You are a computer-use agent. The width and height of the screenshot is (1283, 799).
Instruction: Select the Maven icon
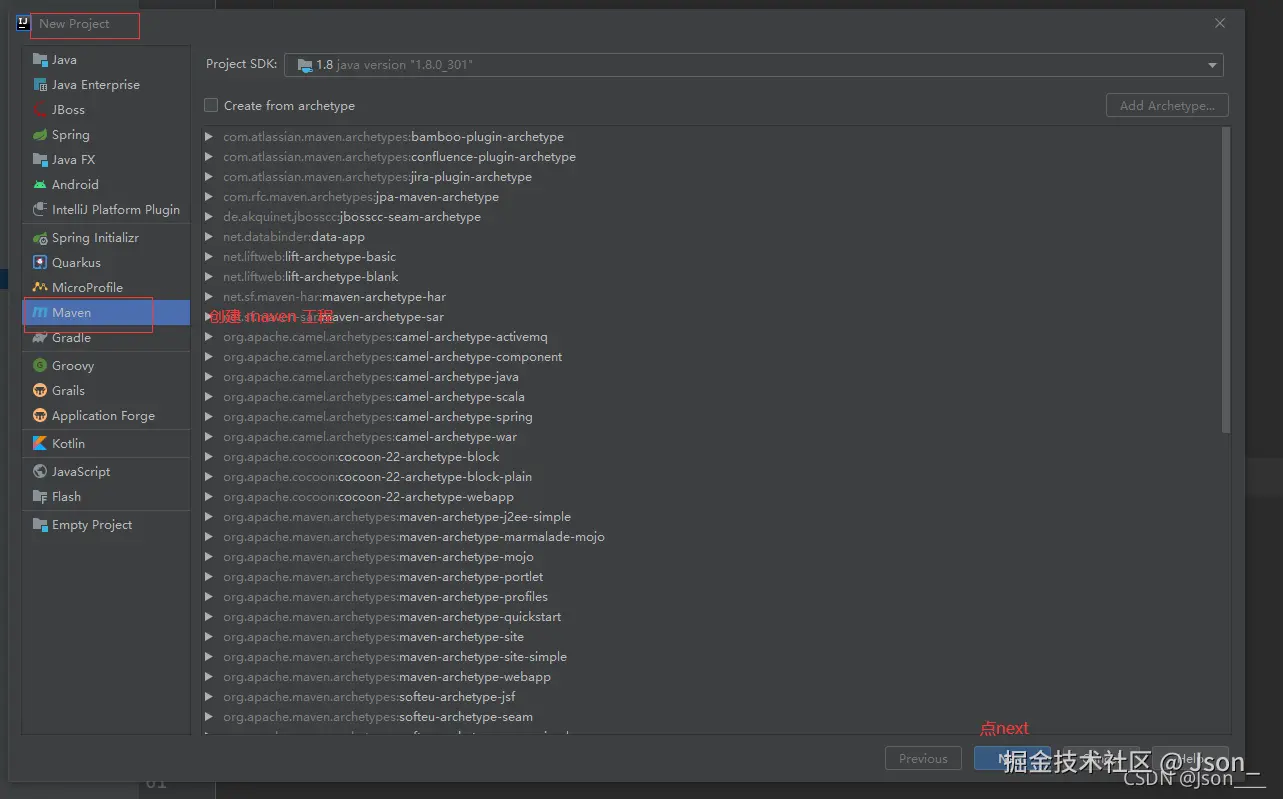tap(40, 313)
